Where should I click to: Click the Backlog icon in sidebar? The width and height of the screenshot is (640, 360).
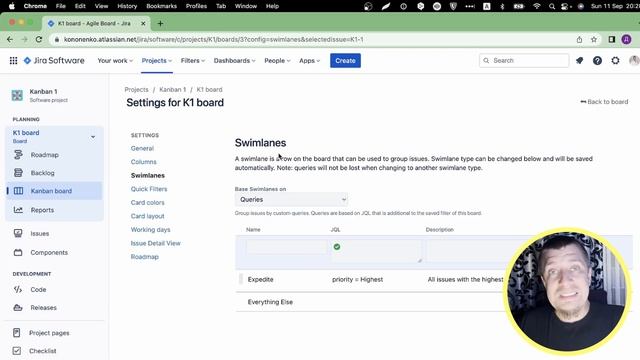coord(18,173)
